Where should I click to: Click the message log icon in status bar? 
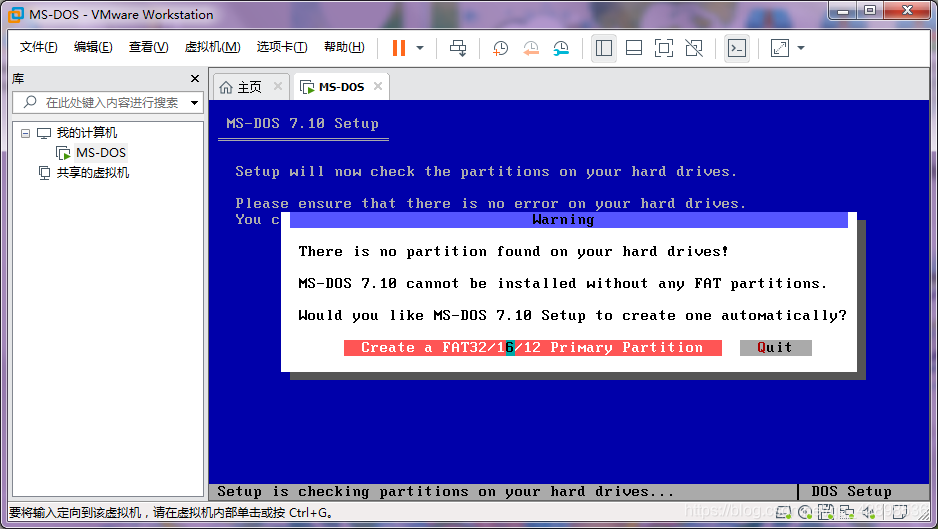[x=900, y=512]
